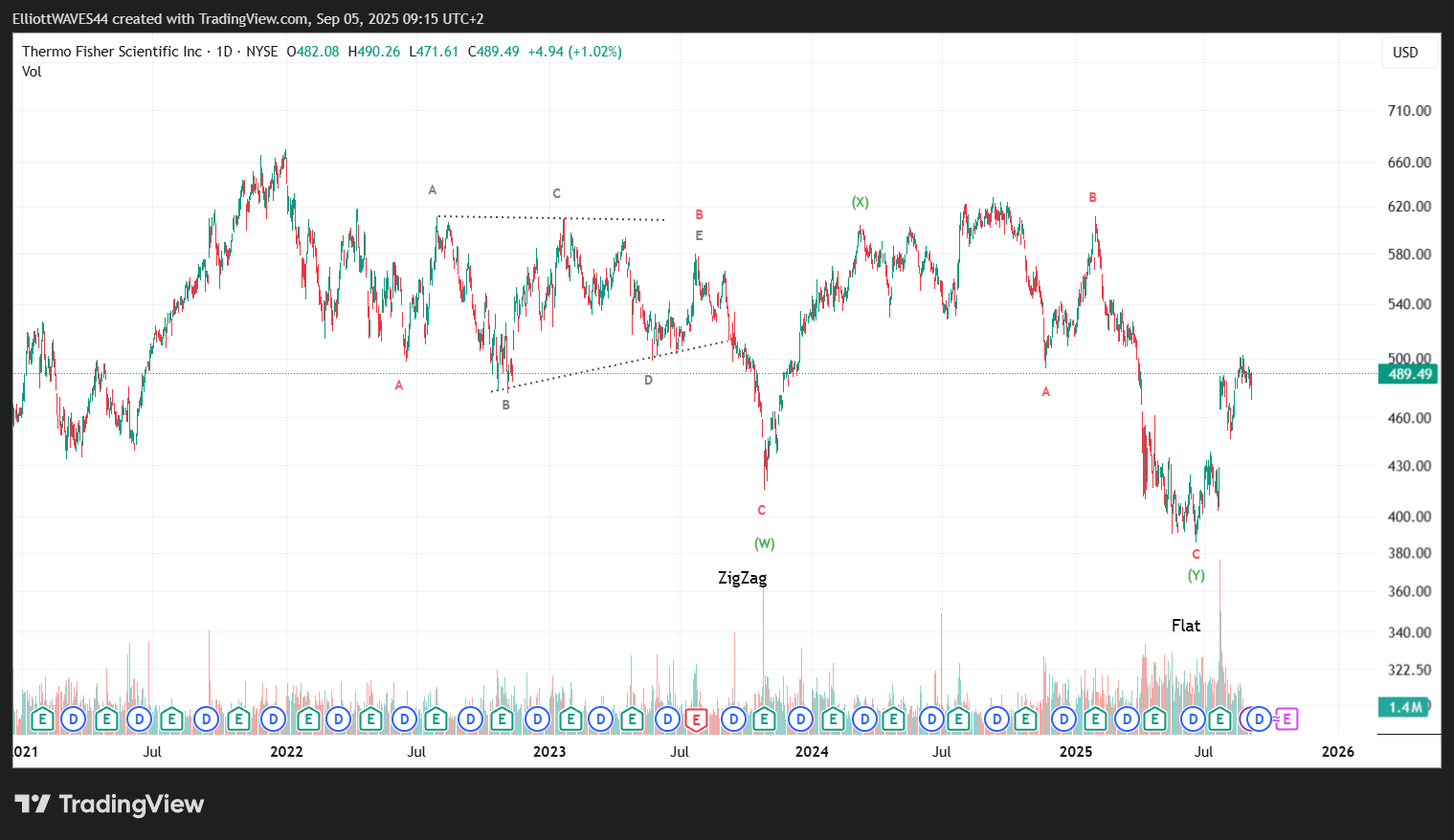Select the green (X) wave label

(x=861, y=202)
